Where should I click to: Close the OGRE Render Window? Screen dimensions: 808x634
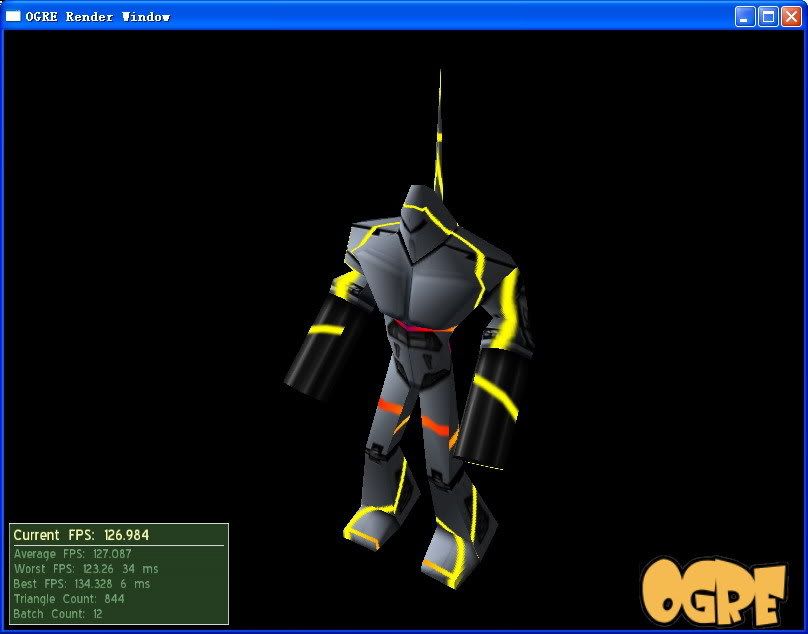791,16
